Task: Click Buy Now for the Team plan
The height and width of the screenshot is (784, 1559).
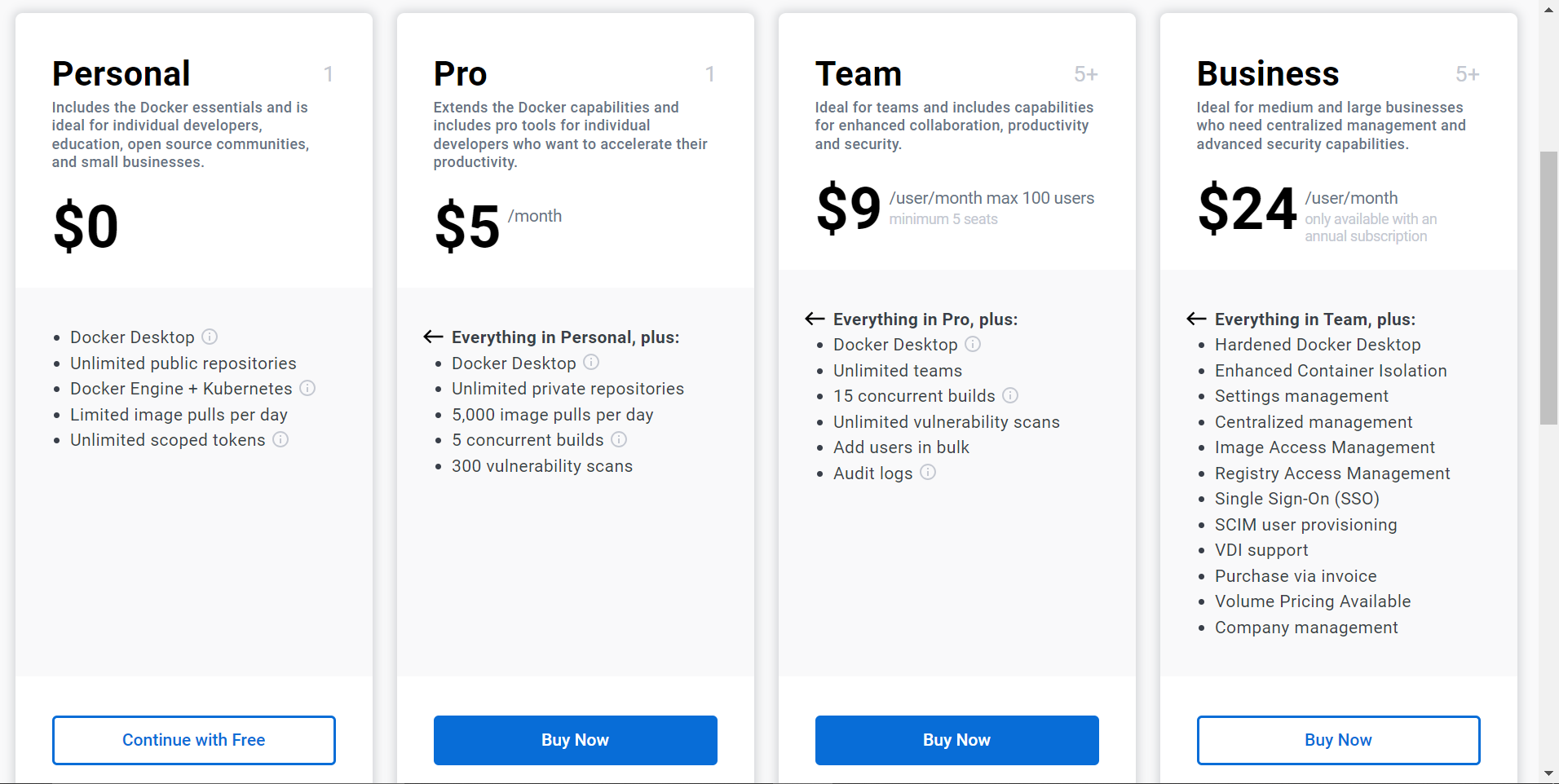Action: pos(956,740)
